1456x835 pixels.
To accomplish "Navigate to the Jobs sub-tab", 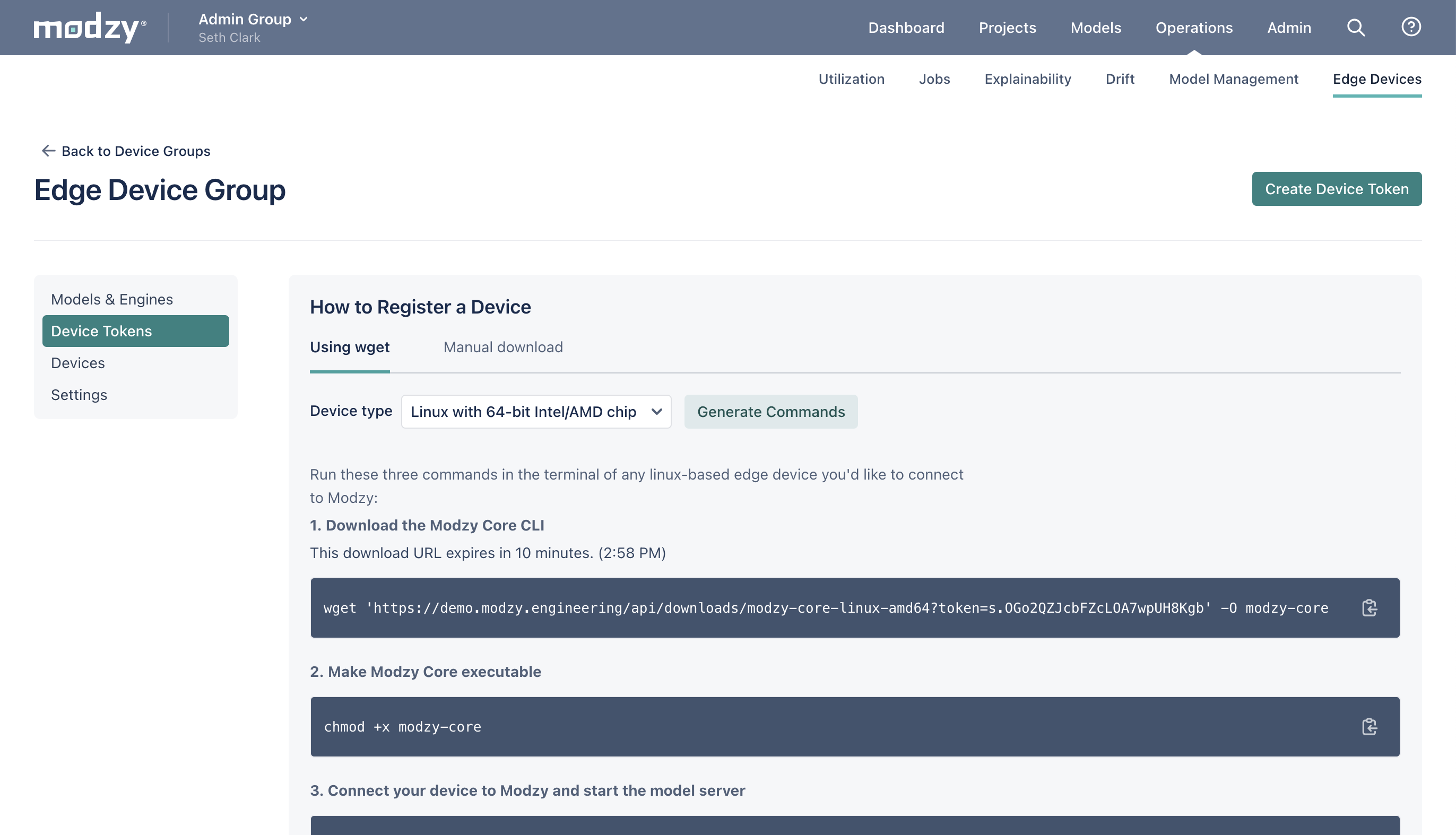I will (934, 79).
